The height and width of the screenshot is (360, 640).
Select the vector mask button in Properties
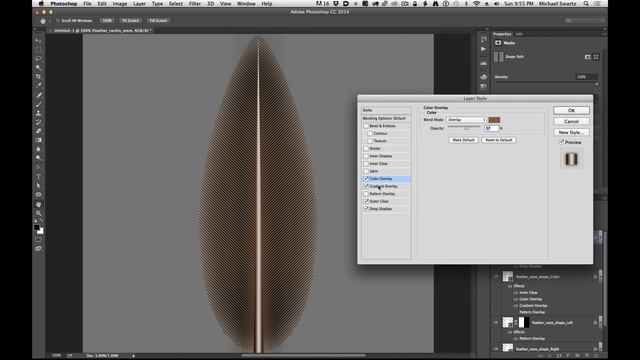click(x=596, y=57)
